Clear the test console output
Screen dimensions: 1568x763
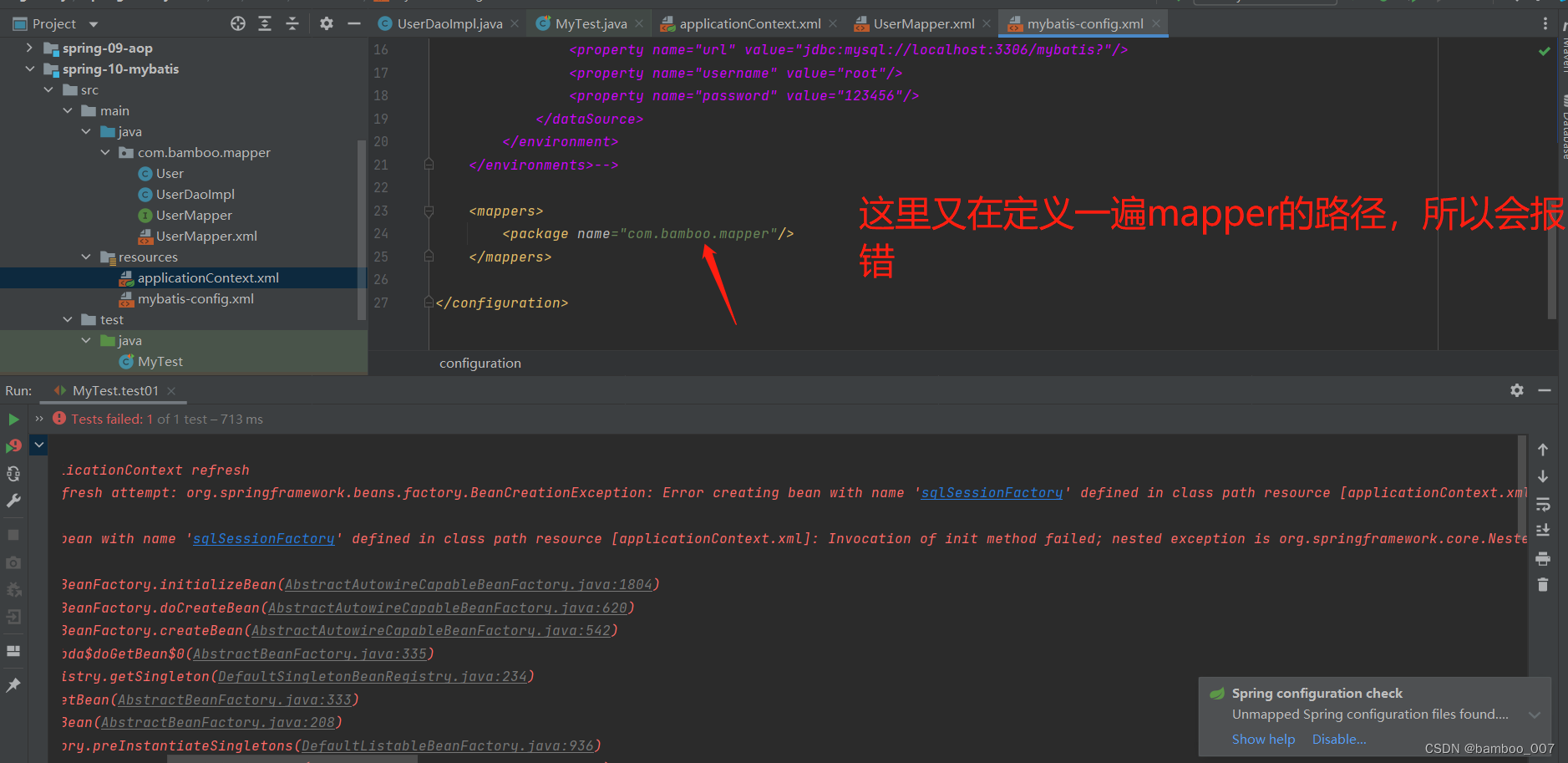pyautogui.click(x=1543, y=584)
